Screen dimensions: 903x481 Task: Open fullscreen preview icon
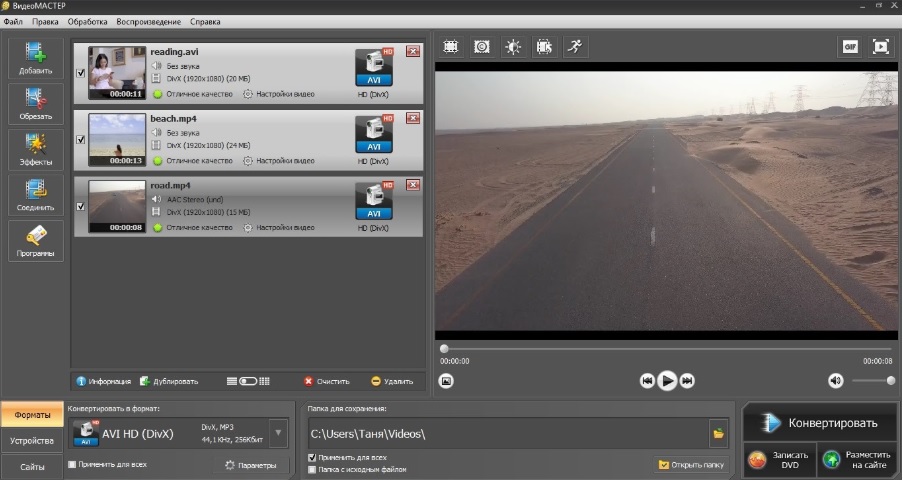(x=880, y=46)
